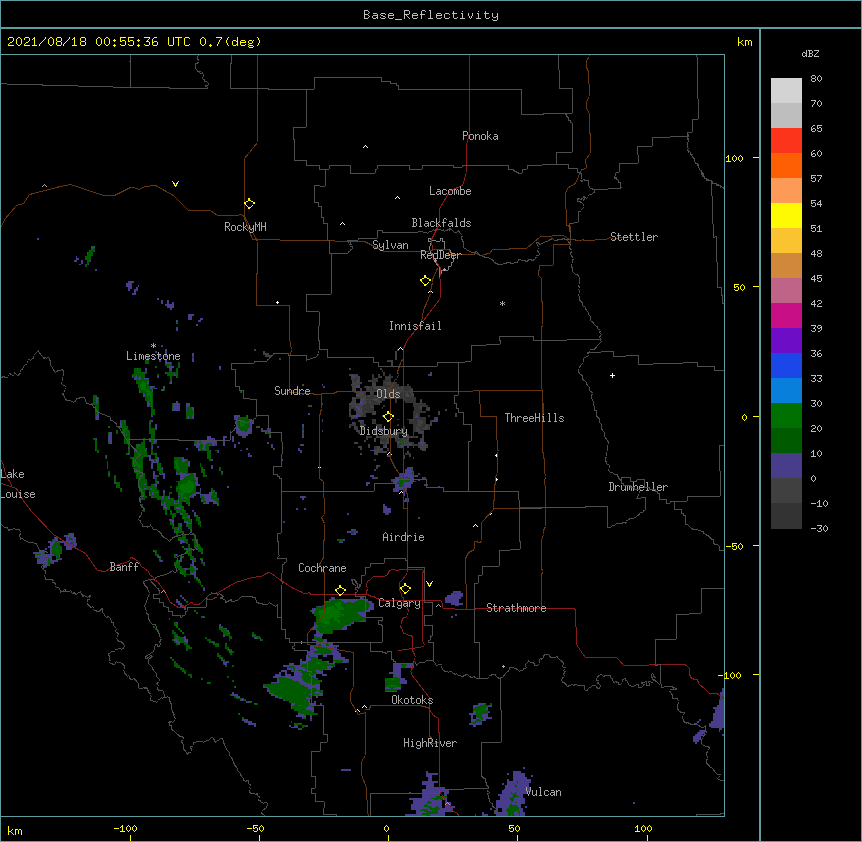Click the yellow diamond marker between Olds and Didsbury
This screenshot has height=842, width=862.
389,417
